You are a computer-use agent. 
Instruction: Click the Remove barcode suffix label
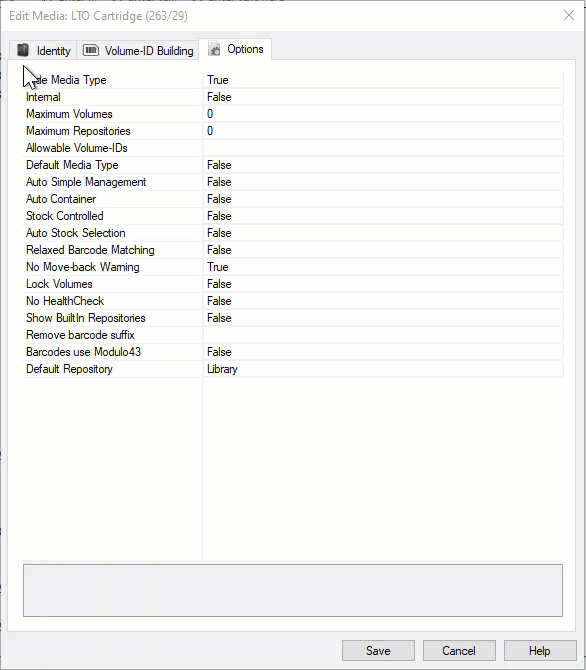point(80,335)
